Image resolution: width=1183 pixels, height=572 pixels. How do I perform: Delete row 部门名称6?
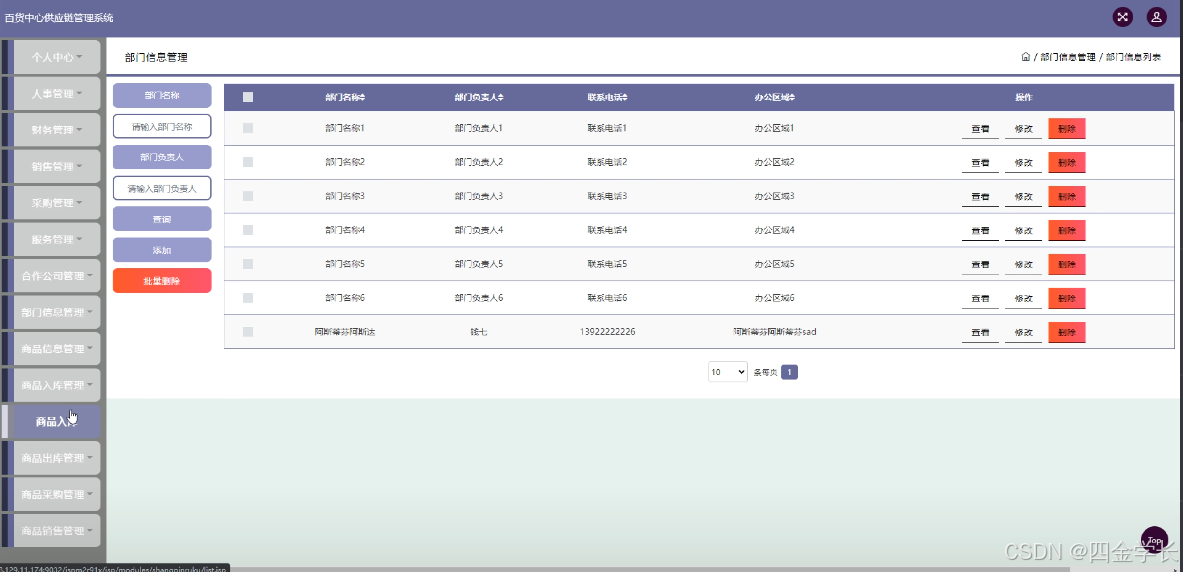tap(1067, 299)
